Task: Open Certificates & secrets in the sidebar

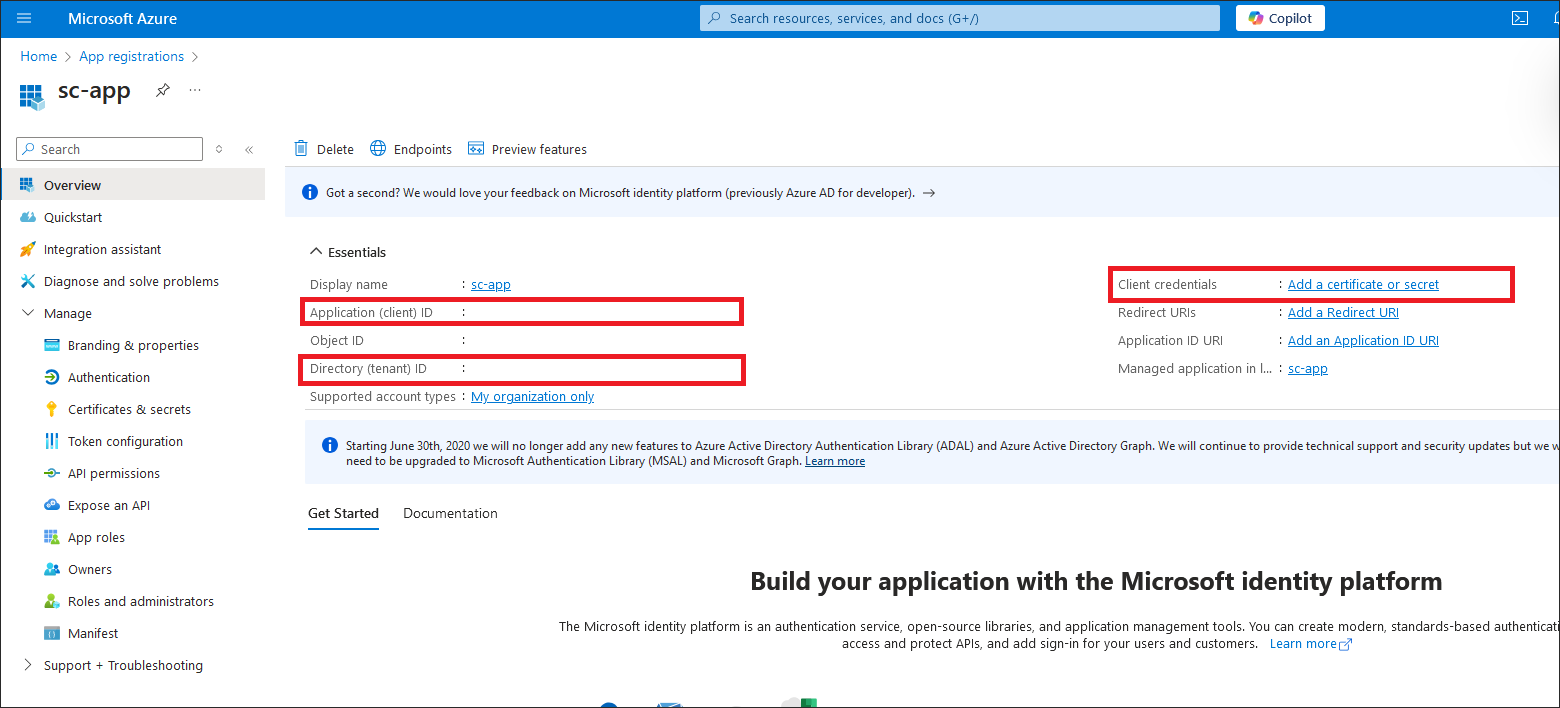Action: 129,409
